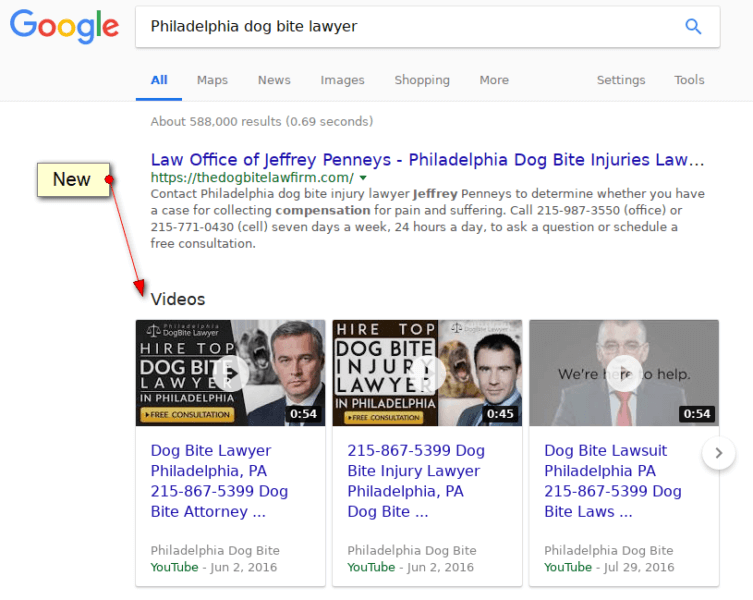Click About 588,000 results text
The height and width of the screenshot is (600, 753).
point(262,122)
